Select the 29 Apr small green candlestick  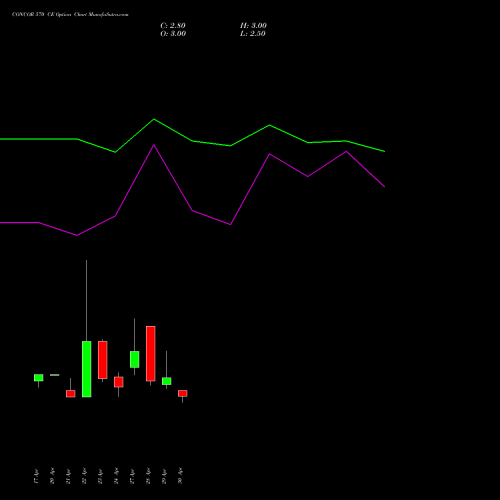(167, 381)
